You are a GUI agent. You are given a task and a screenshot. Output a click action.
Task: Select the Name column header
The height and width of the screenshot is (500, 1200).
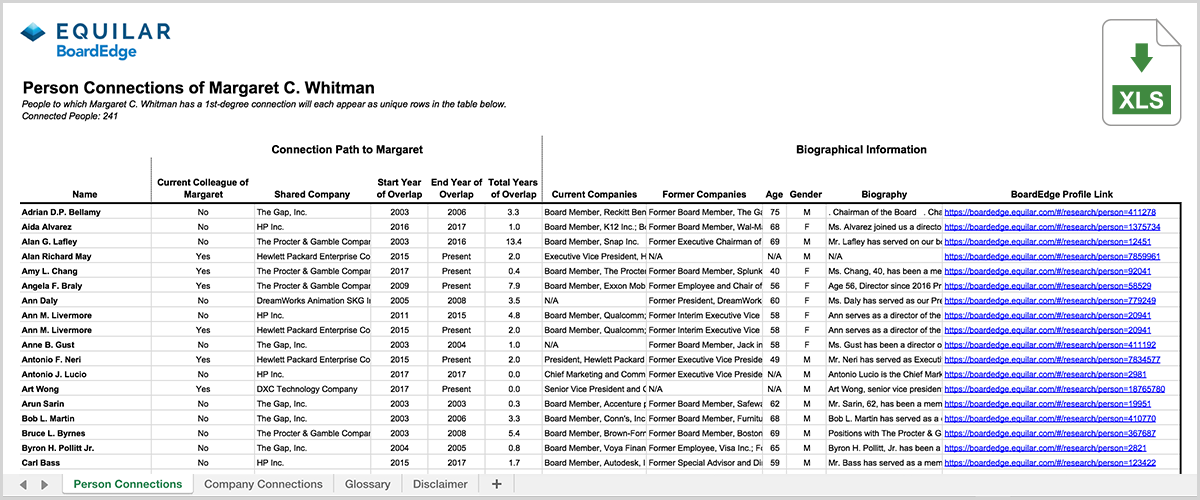85,194
